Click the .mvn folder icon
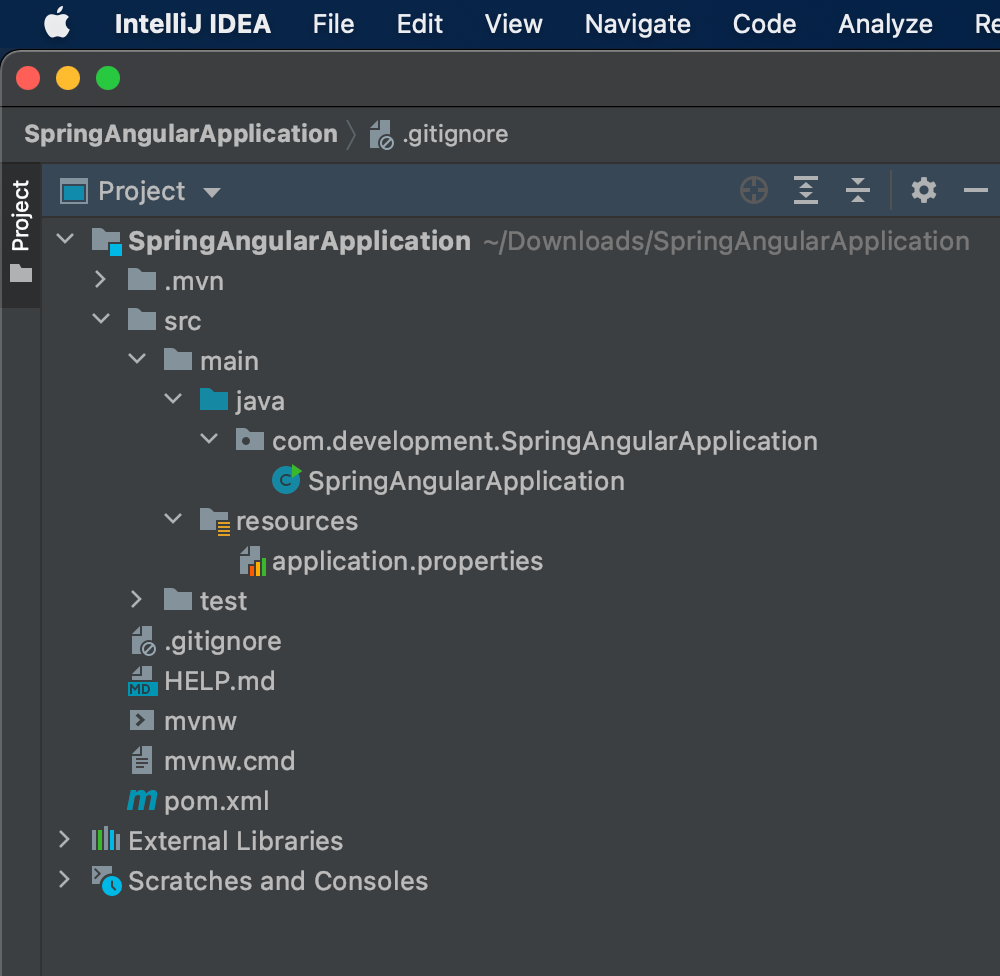Viewport: 1000px width, 976px height. click(x=142, y=279)
